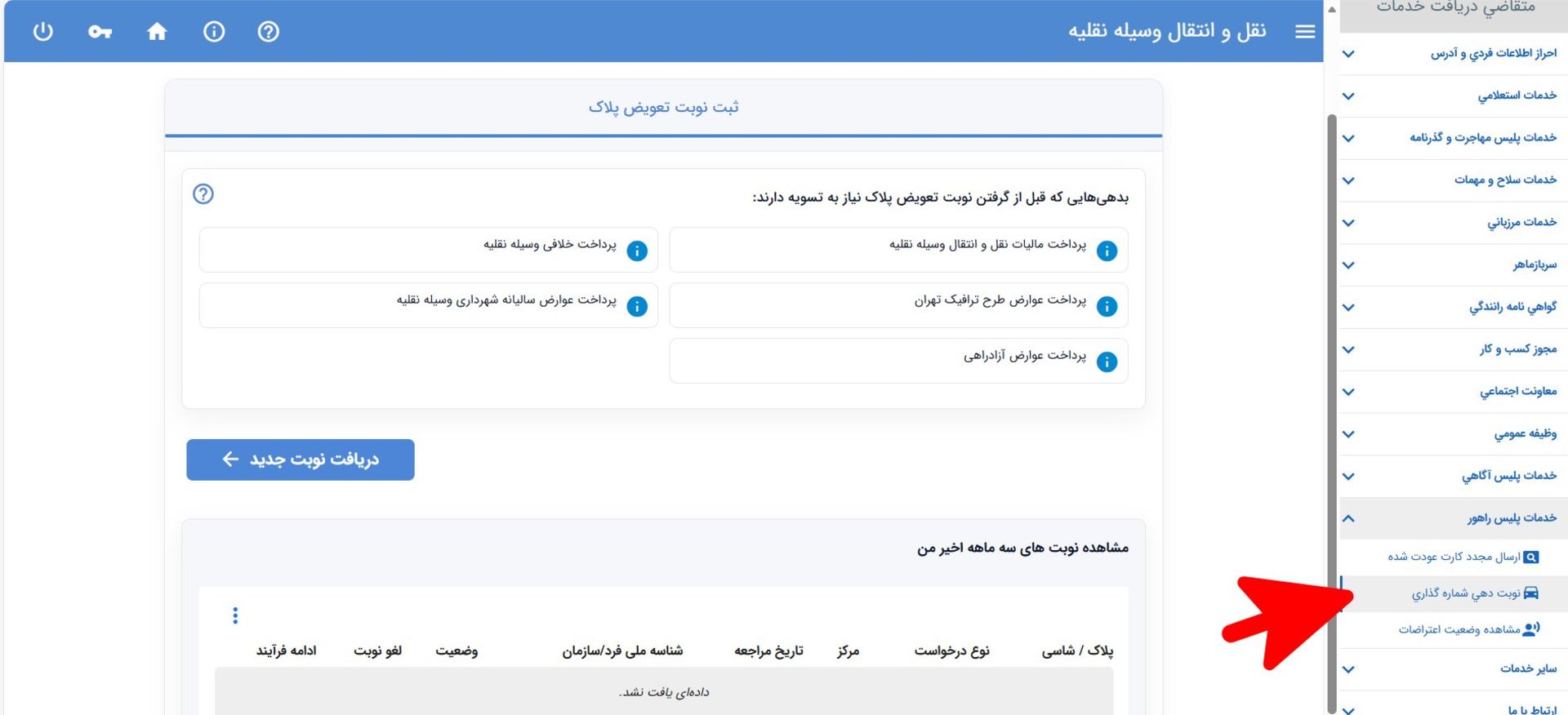Expand خدمات استعلامی chevron
This screenshot has height=715, width=1568.
[x=1348, y=96]
